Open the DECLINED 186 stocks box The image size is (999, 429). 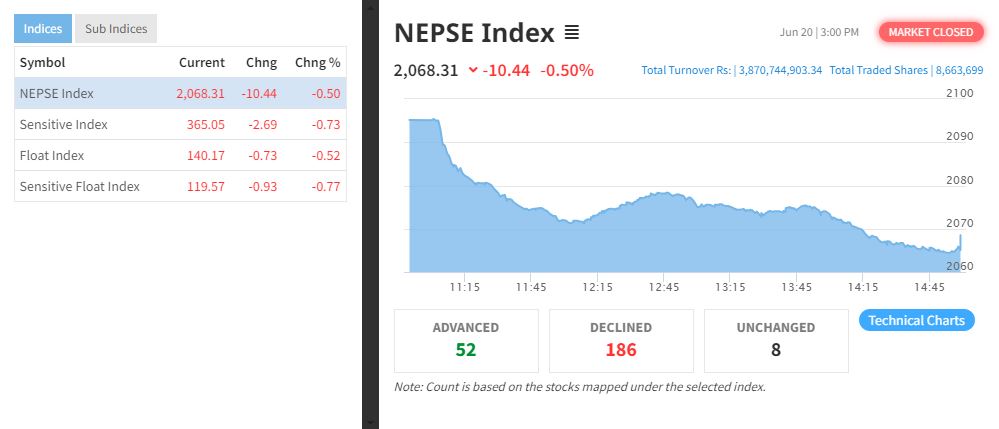(621, 341)
